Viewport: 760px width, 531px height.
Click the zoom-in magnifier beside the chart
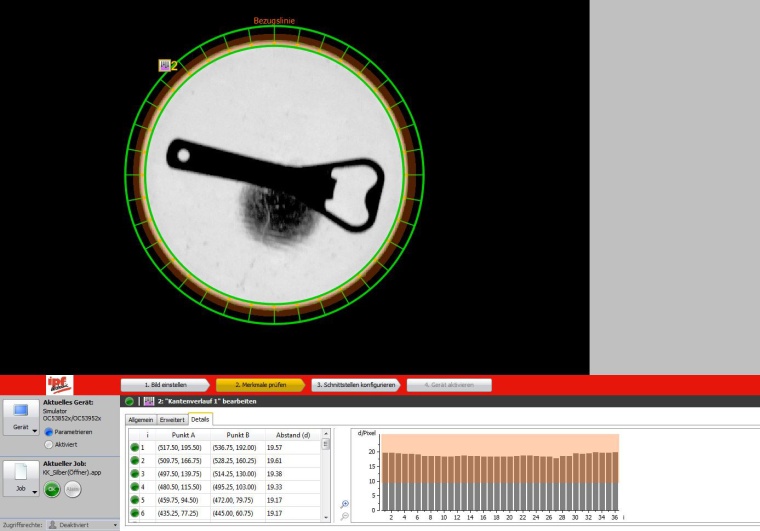tap(345, 504)
